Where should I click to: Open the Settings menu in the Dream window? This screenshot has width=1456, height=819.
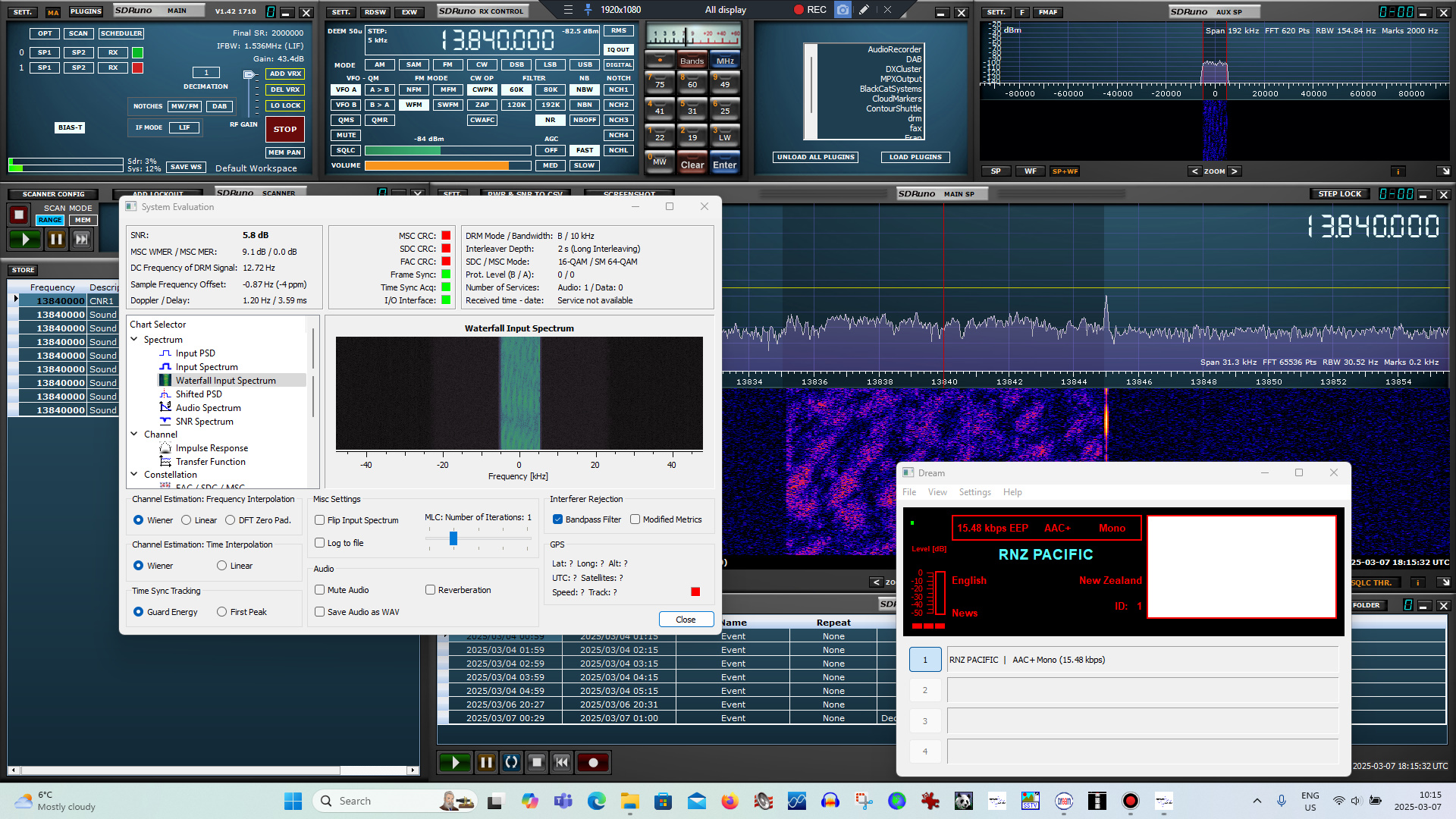point(974,492)
